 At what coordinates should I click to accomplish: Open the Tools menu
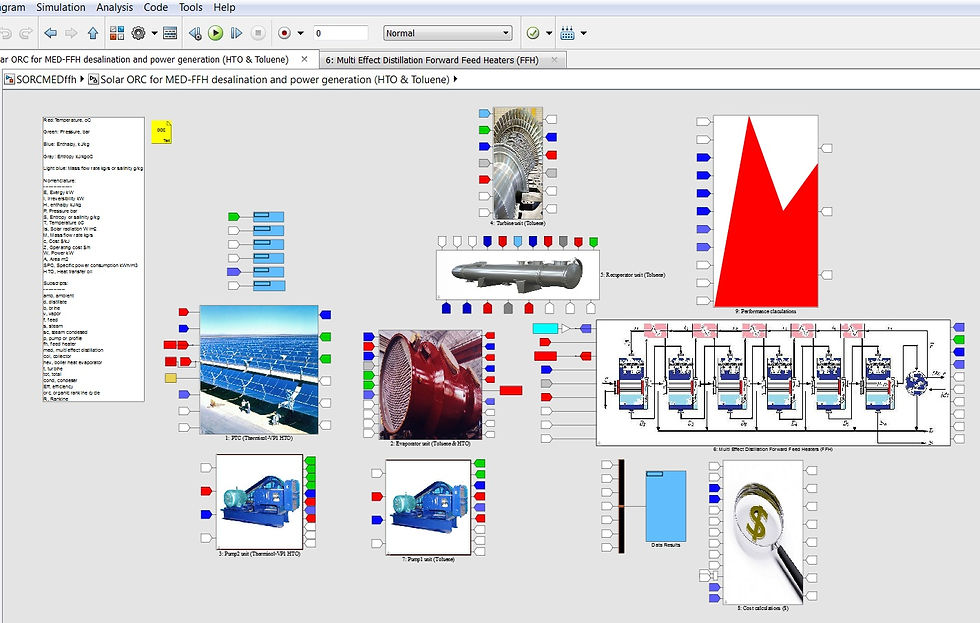(x=191, y=7)
